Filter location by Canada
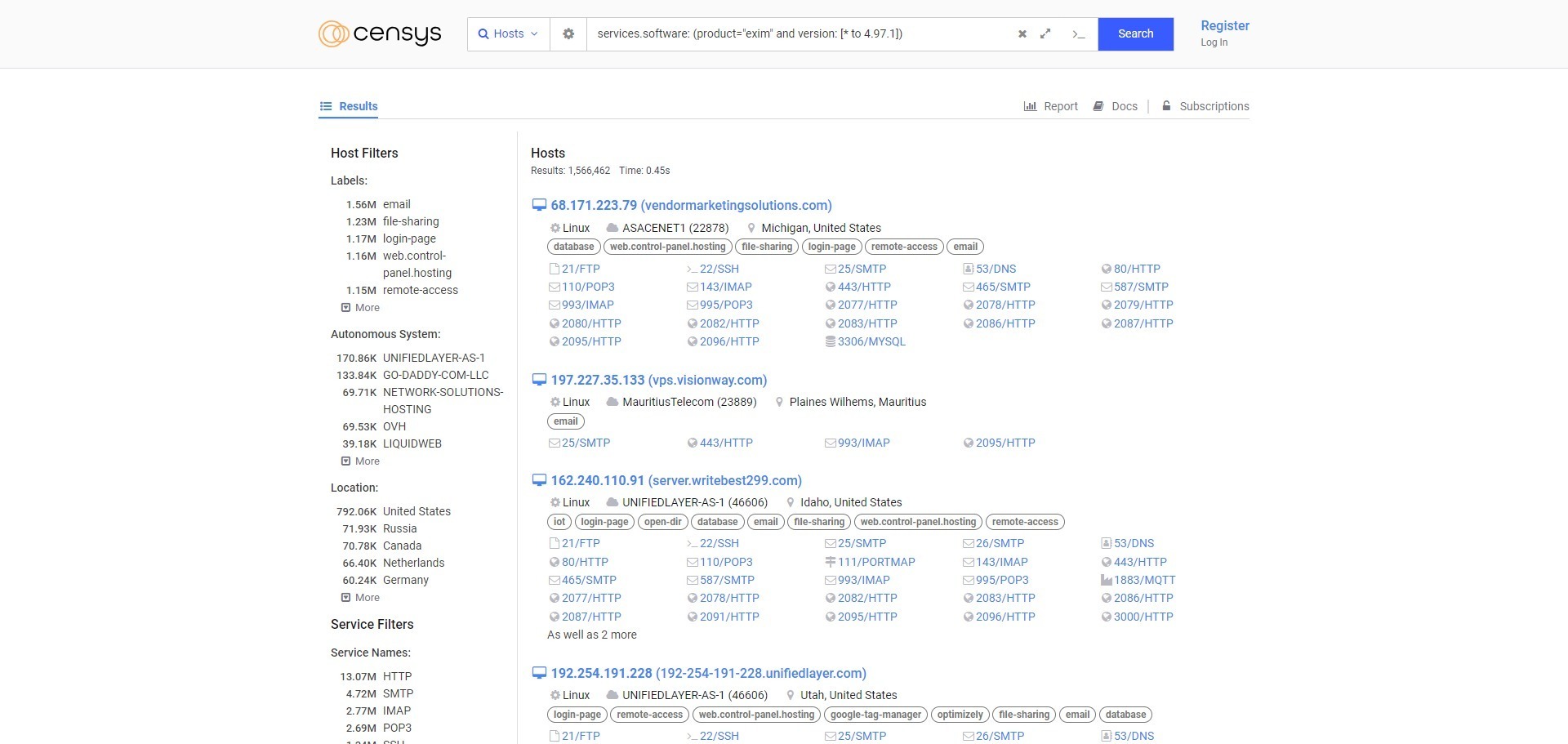The image size is (1568, 744). pyautogui.click(x=402, y=546)
